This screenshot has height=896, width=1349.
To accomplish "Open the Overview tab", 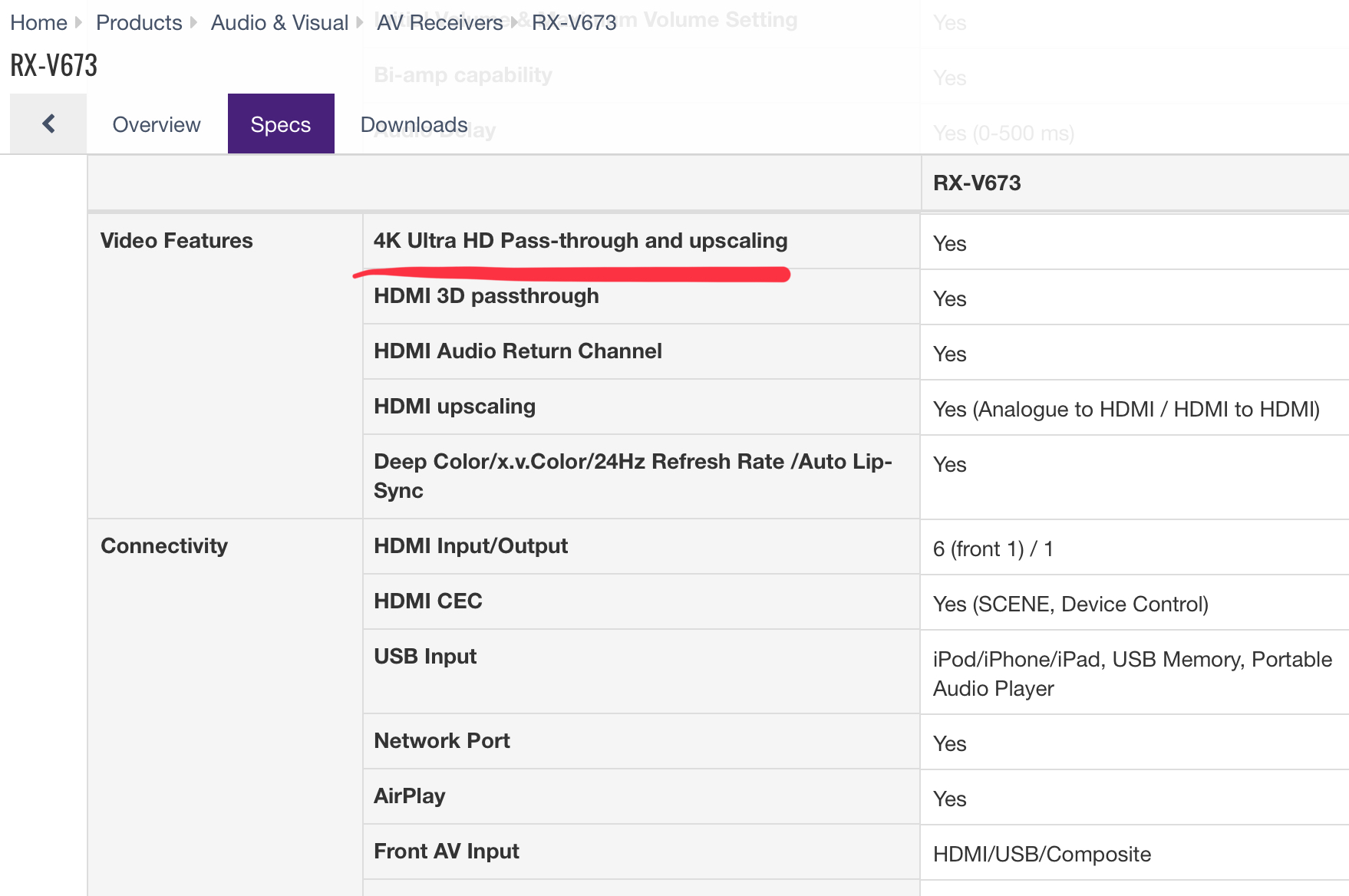I will pyautogui.click(x=157, y=124).
